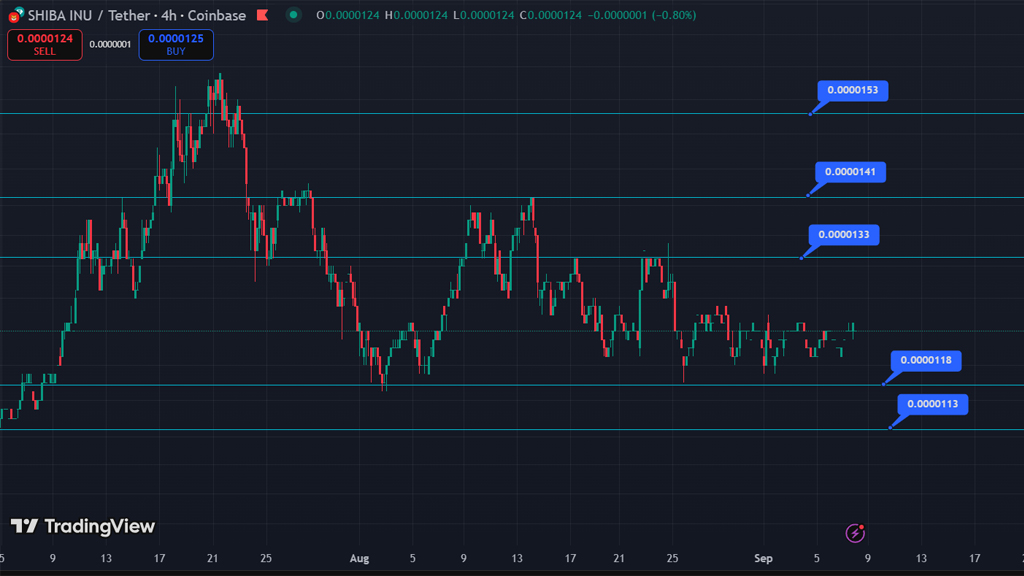Click the 21 July date axis label
Viewport: 1024px width, 576px height.
tap(212, 558)
